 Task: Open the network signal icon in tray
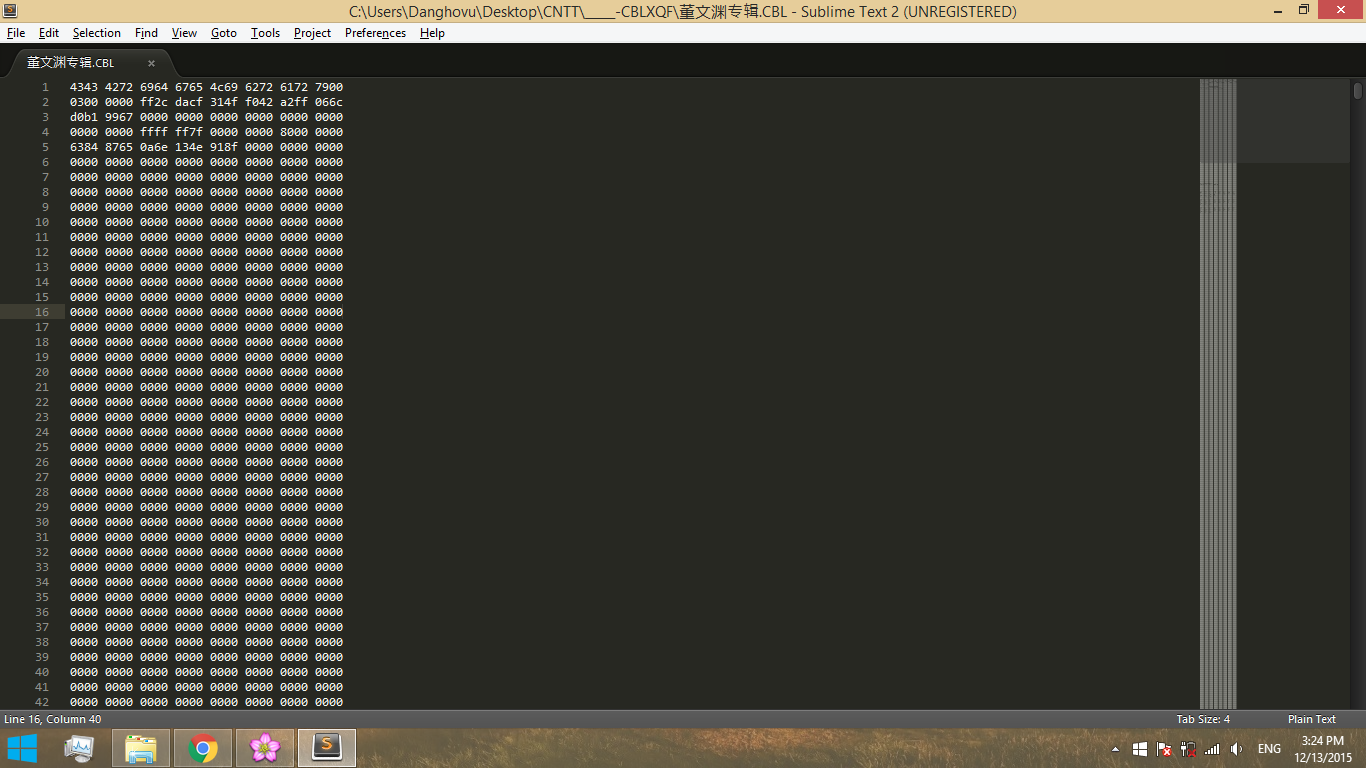pyautogui.click(x=1212, y=749)
